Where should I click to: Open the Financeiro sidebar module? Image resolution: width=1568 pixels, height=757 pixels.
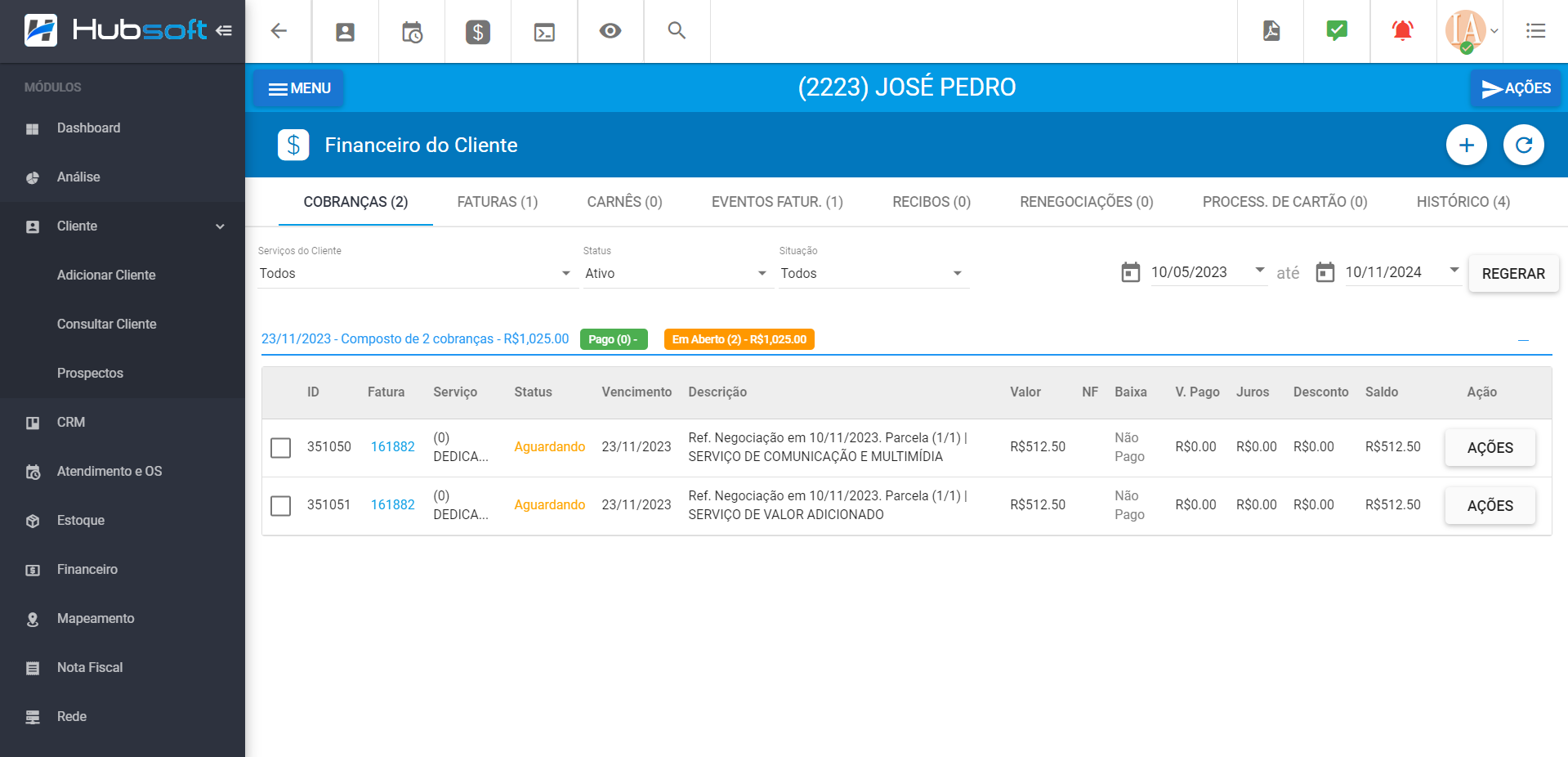[x=123, y=570]
